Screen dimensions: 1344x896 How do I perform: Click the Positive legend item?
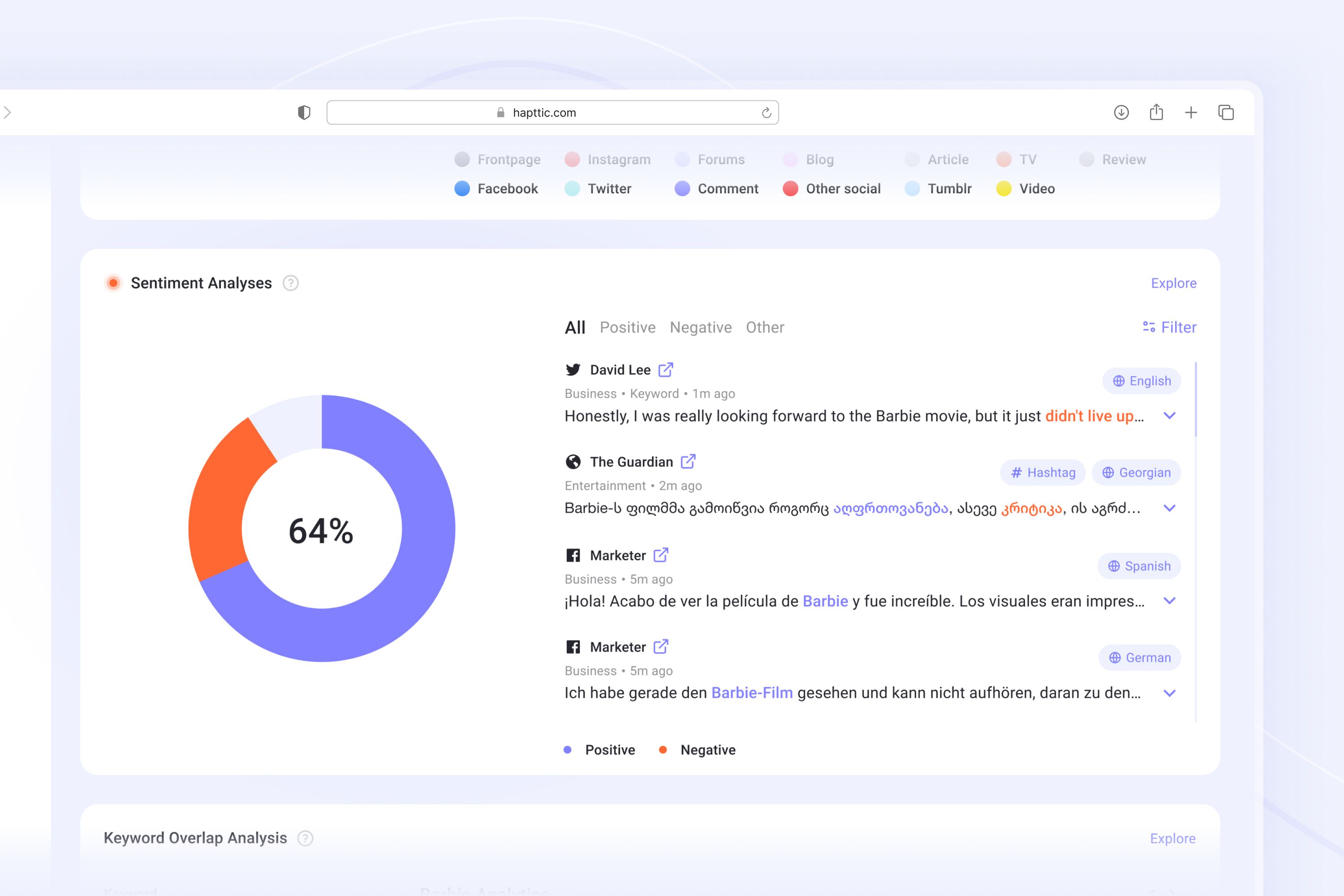[599, 750]
